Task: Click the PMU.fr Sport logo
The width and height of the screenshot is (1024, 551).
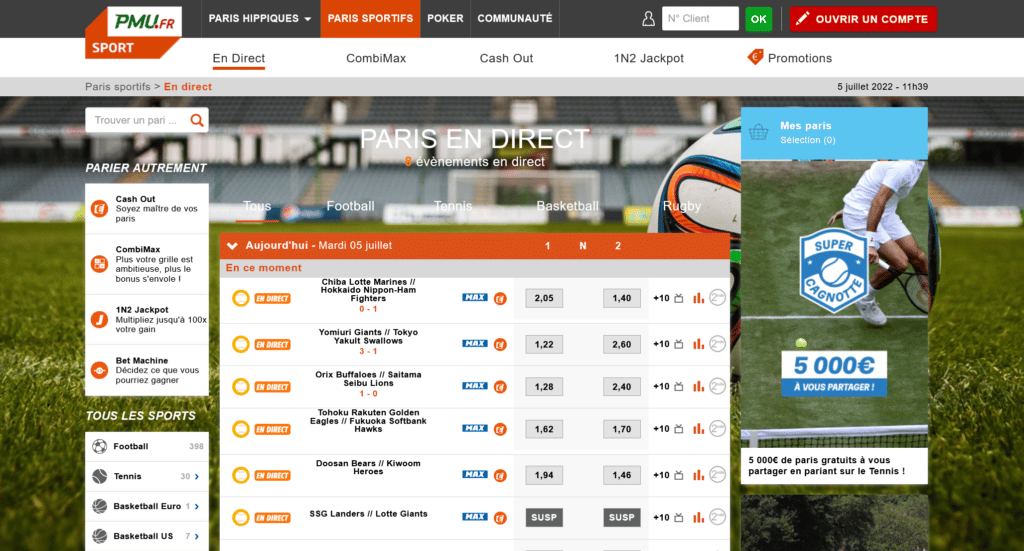Action: (133, 33)
